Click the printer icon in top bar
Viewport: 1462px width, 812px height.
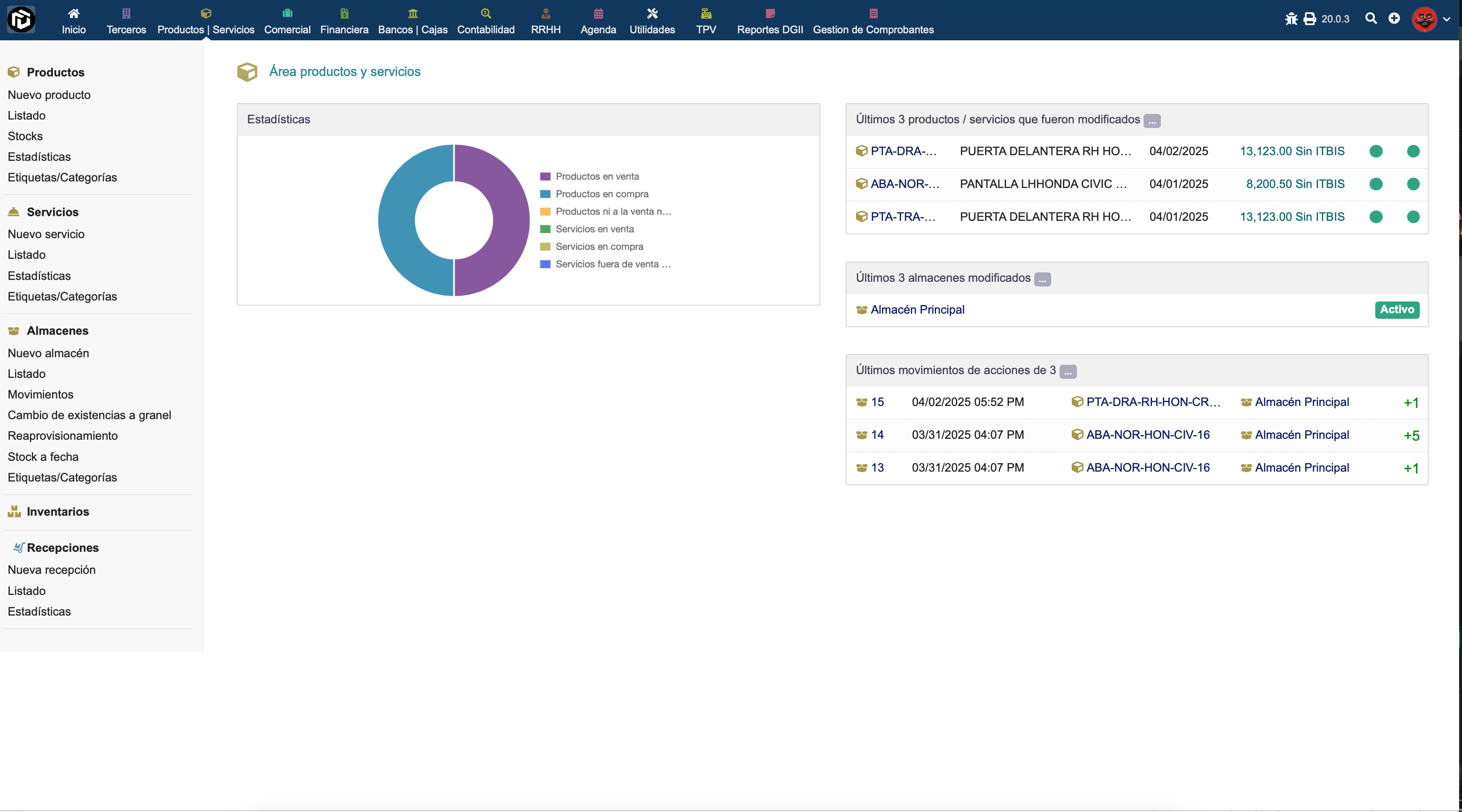1310,19
